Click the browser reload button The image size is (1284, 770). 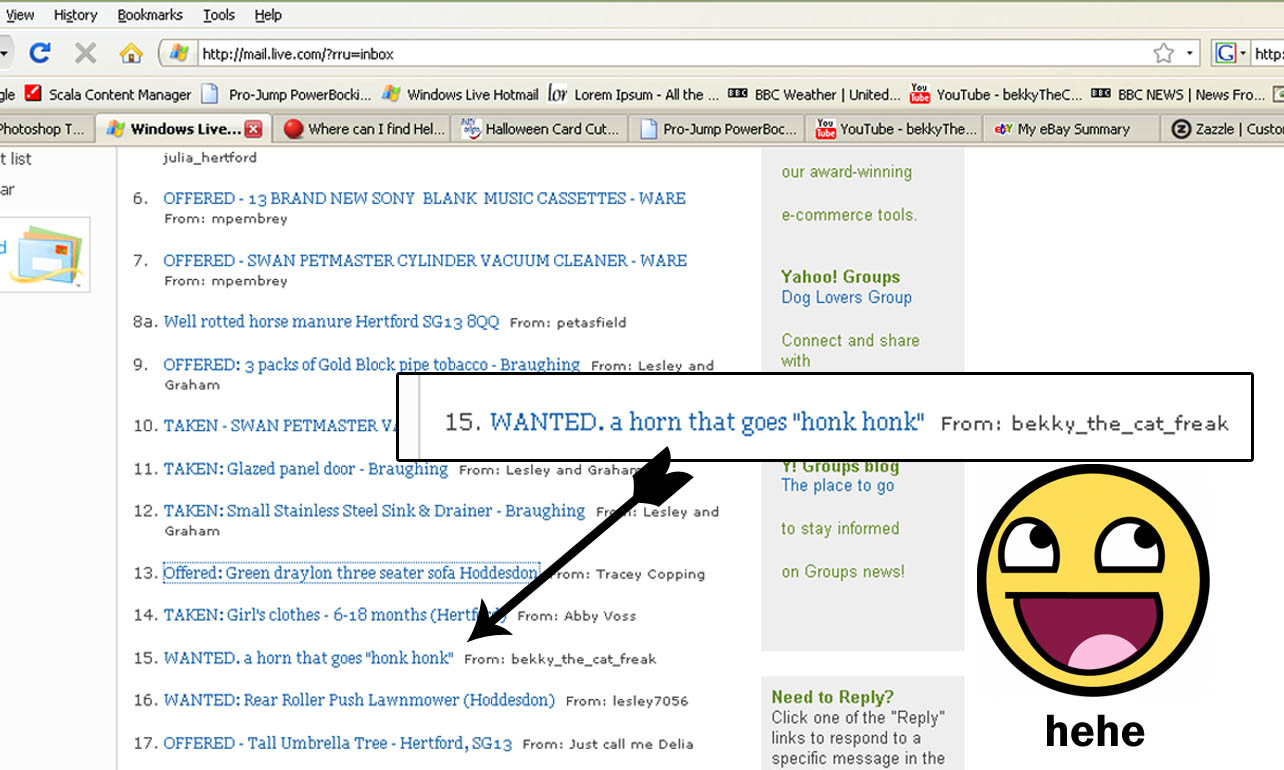coord(40,53)
